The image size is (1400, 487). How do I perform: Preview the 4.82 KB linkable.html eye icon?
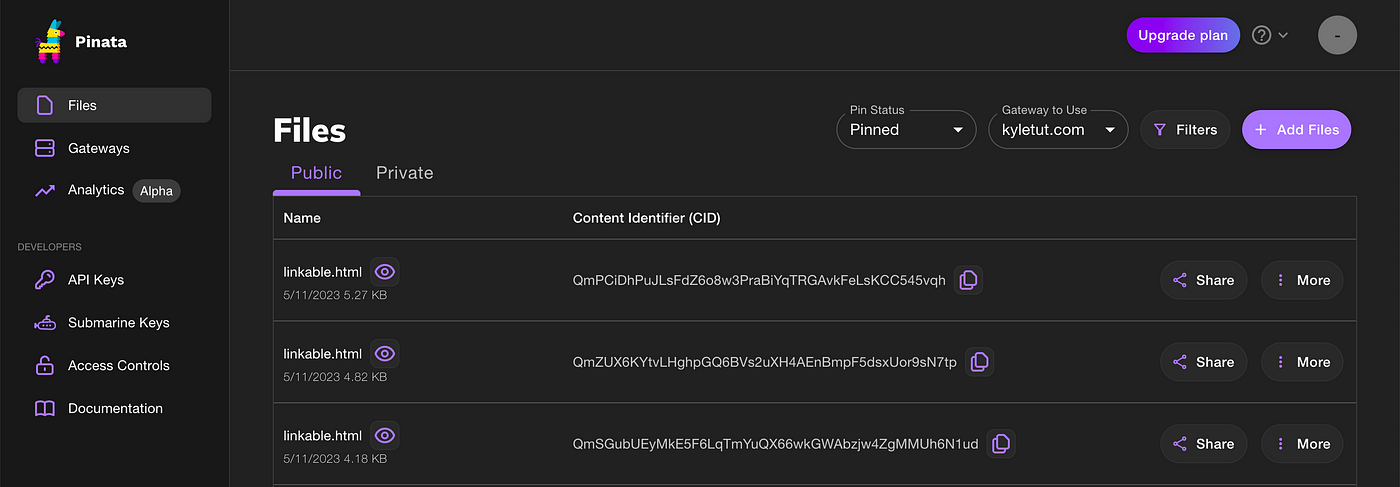pos(385,353)
